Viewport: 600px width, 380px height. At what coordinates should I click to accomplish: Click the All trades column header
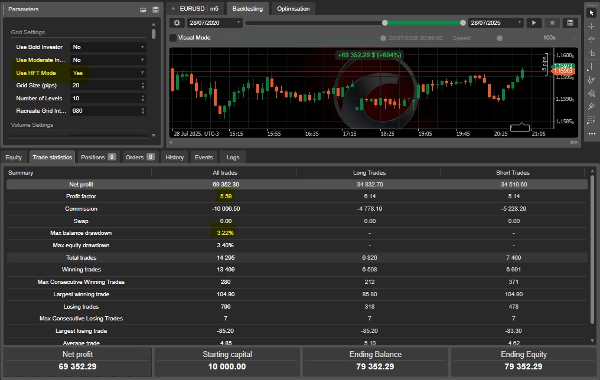coord(225,173)
